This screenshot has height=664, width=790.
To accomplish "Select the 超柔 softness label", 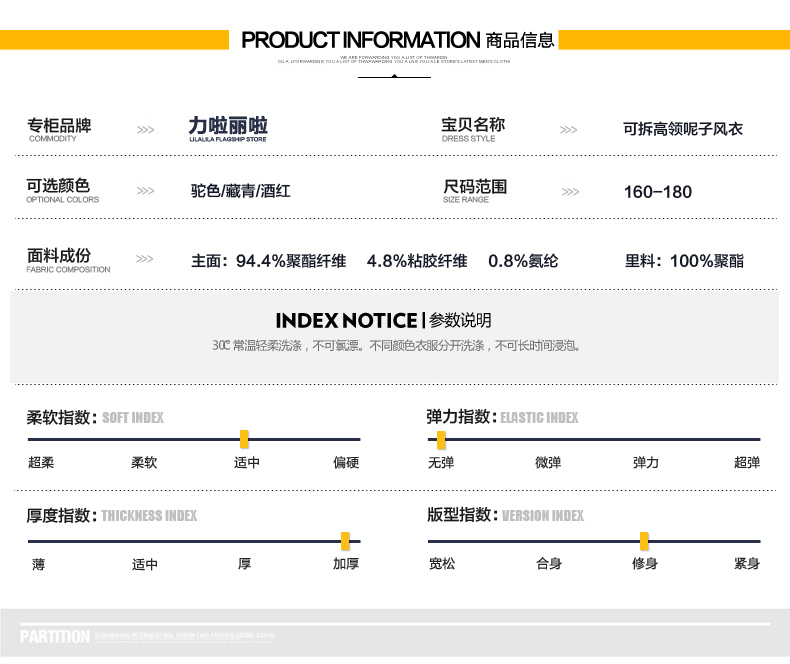I will pos(41,463).
